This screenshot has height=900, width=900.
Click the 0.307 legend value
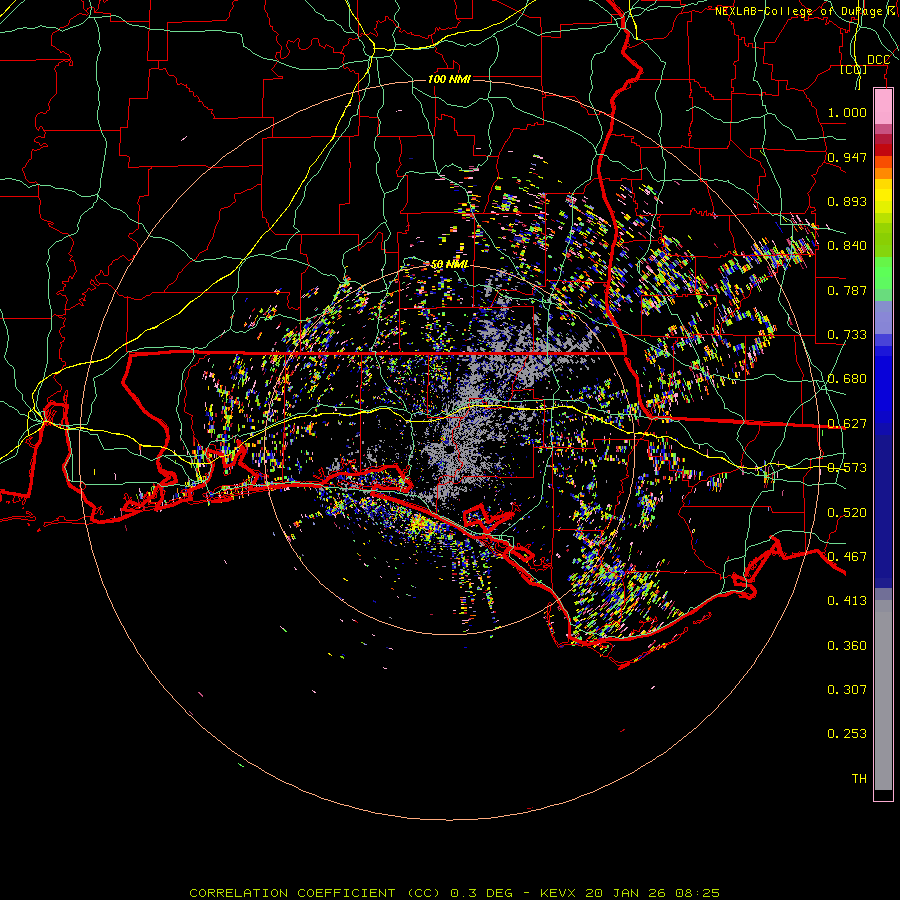coord(847,690)
